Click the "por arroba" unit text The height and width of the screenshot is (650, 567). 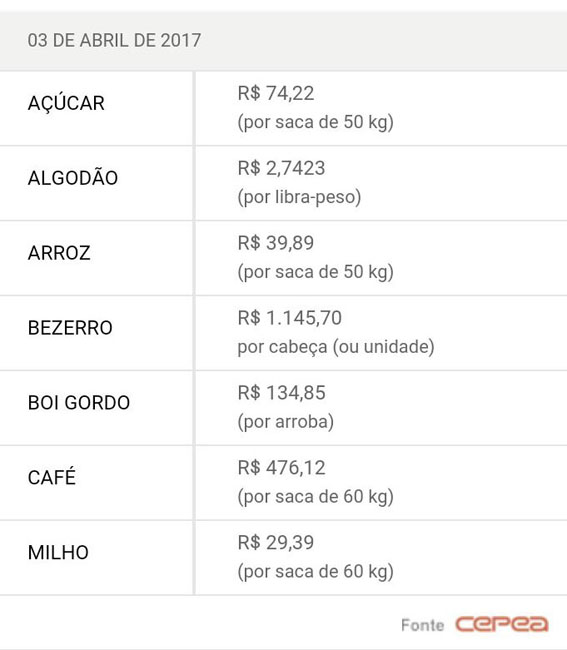point(286,422)
